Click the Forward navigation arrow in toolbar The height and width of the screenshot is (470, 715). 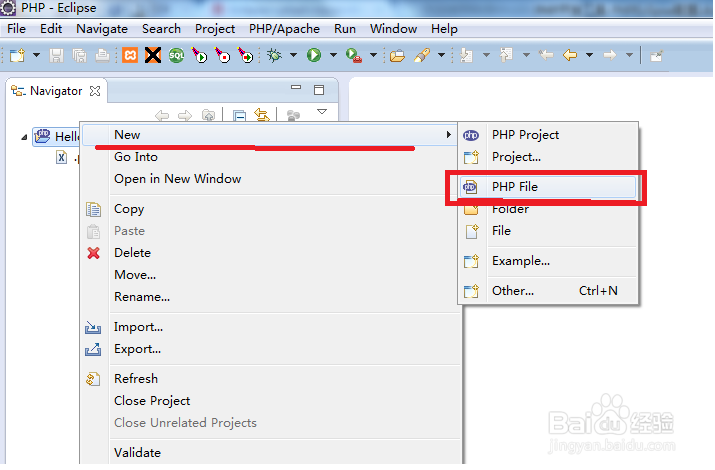pos(610,56)
